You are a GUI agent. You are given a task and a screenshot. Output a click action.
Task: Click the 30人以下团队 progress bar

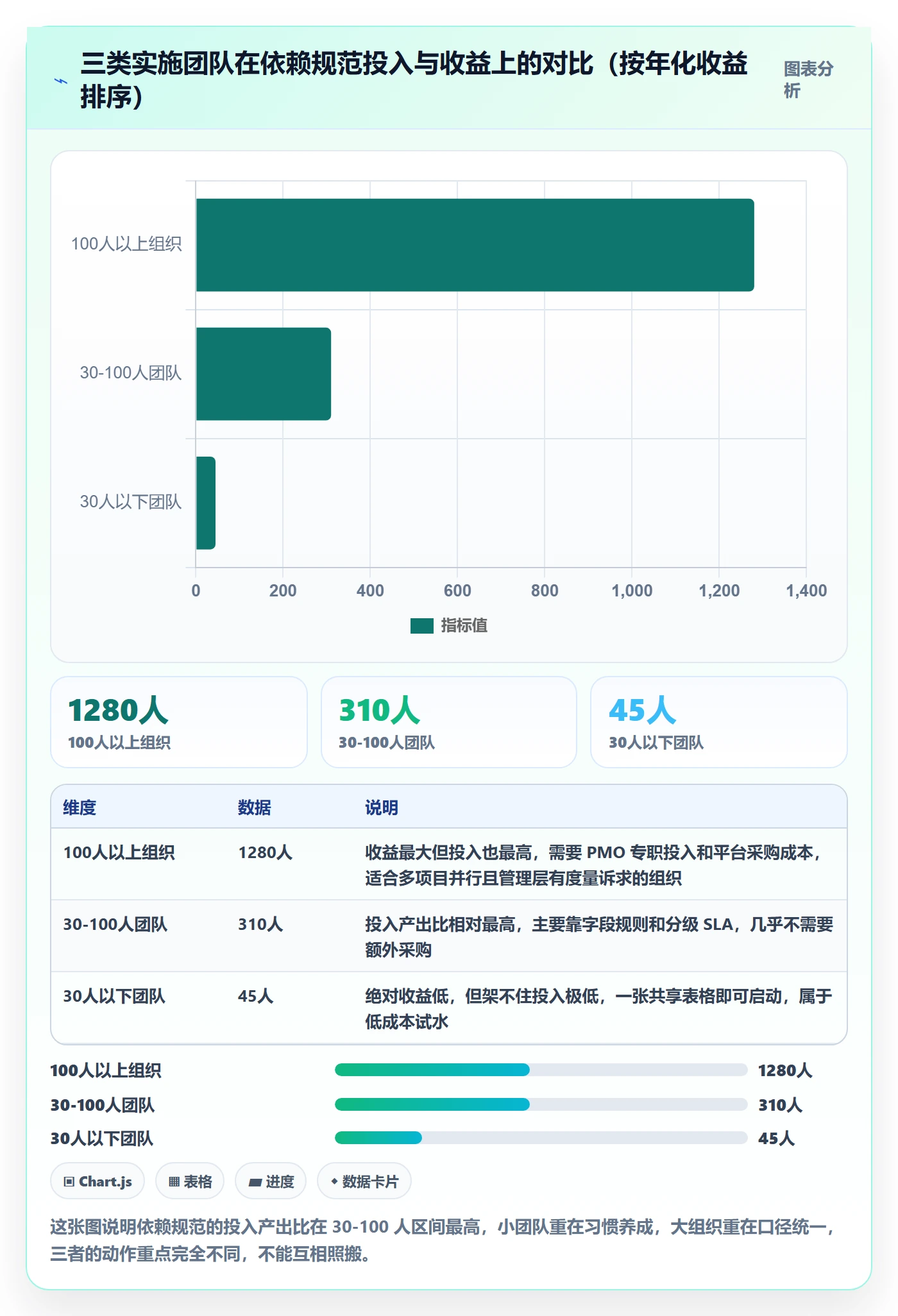(x=541, y=1138)
